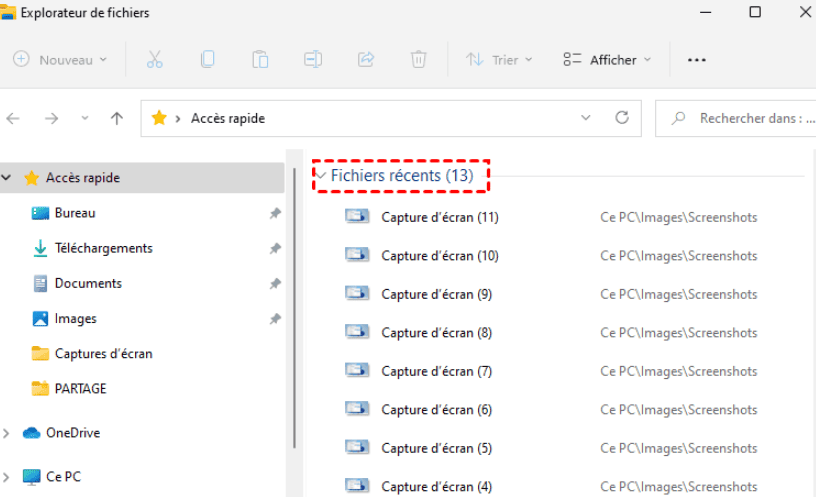Click the Share icon in toolbar
The height and width of the screenshot is (497, 816).
tap(366, 60)
